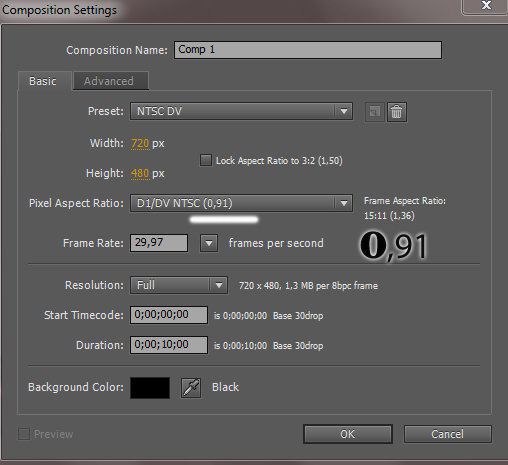Click the Start Timecode field

(169, 315)
